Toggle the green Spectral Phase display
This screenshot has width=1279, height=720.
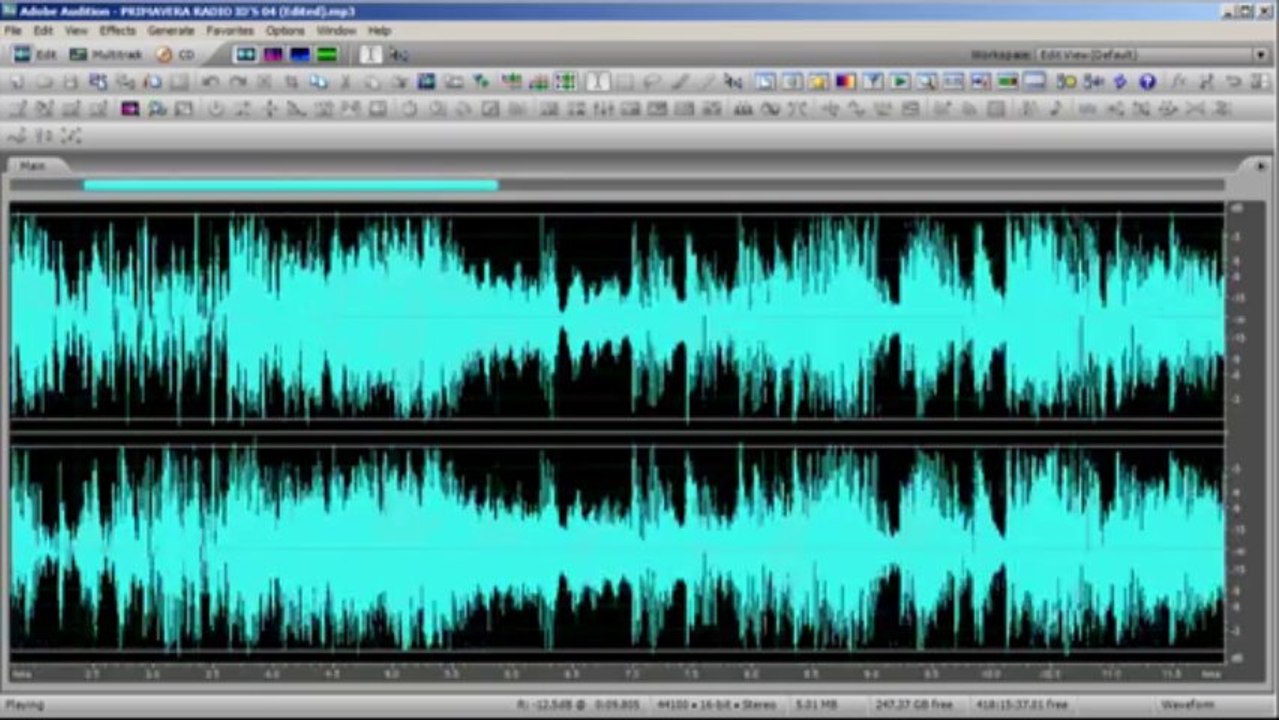[327, 55]
